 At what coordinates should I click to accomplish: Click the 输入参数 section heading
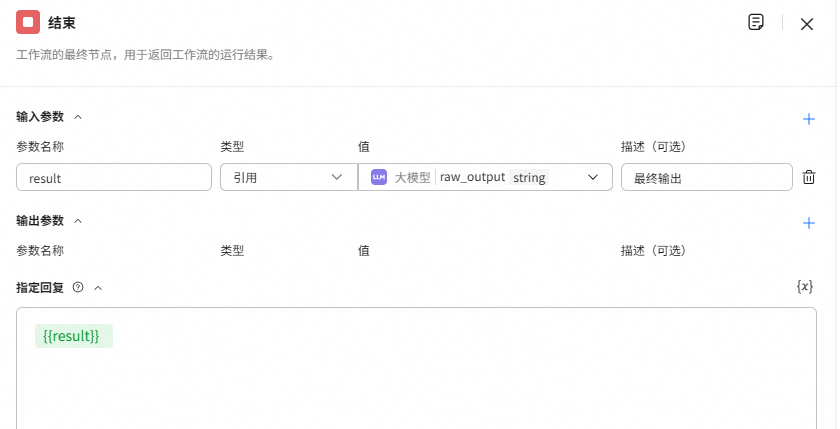pyautogui.click(x=40, y=117)
